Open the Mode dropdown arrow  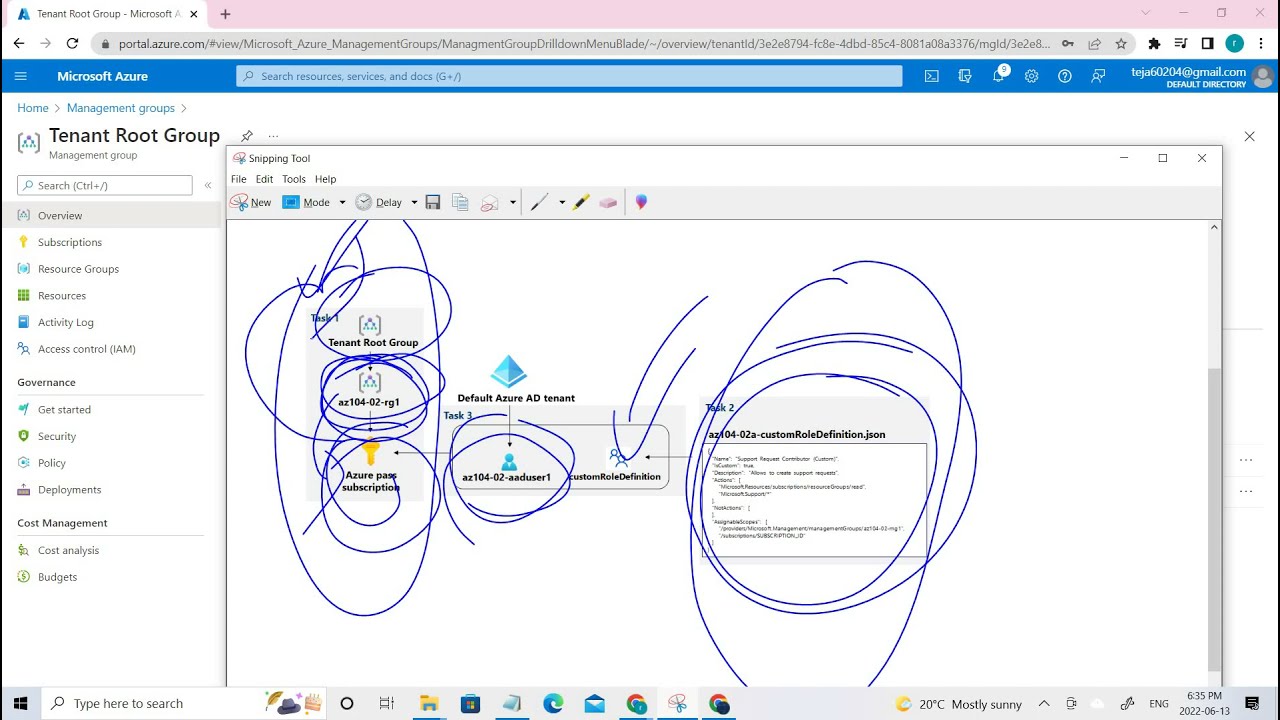pos(342,202)
